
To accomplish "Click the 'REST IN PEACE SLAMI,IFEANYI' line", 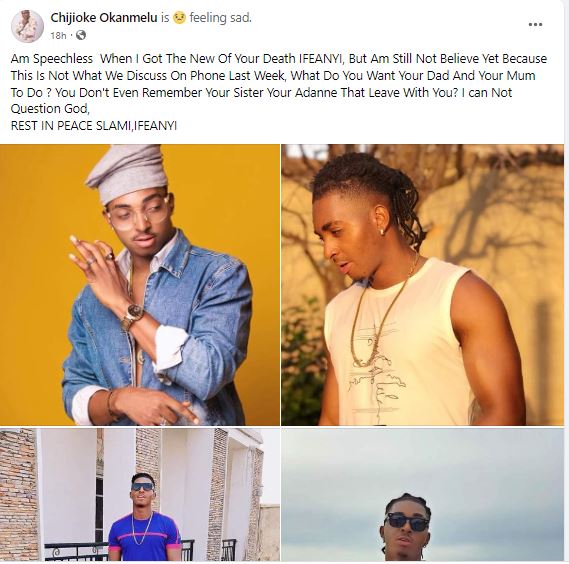I will pos(94,126).
